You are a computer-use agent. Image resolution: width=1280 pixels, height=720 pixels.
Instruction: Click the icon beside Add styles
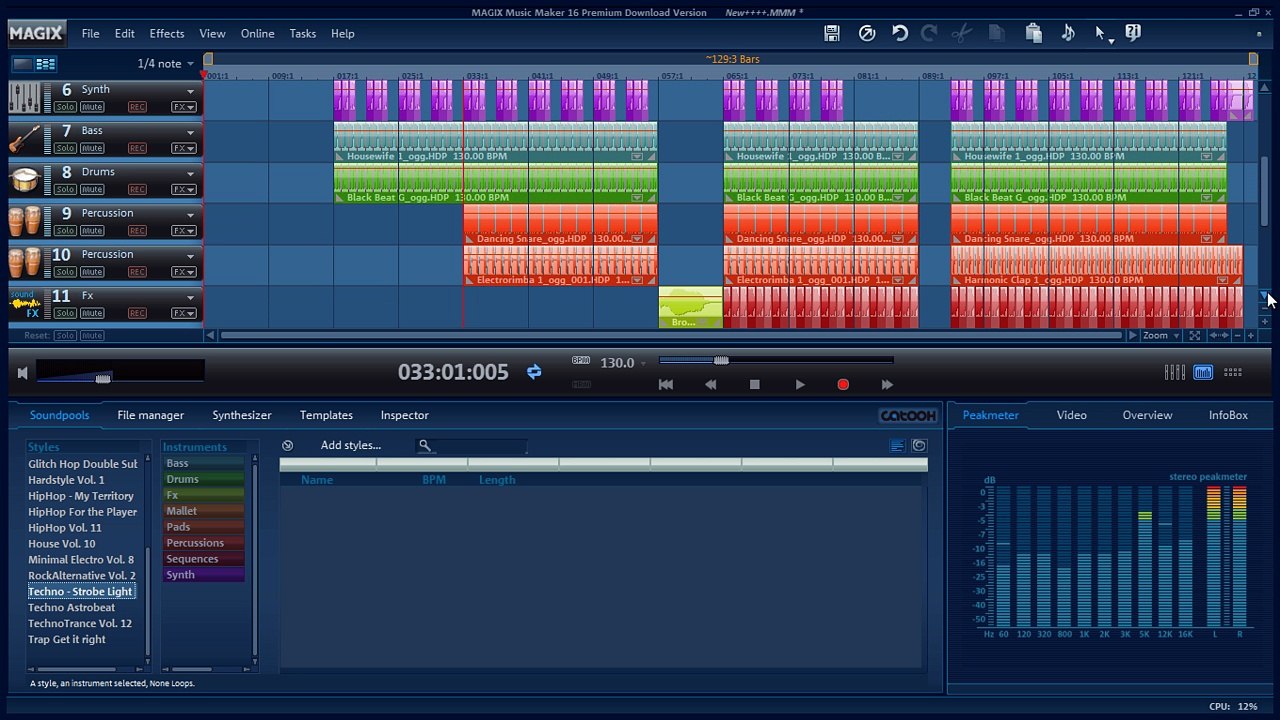287,445
